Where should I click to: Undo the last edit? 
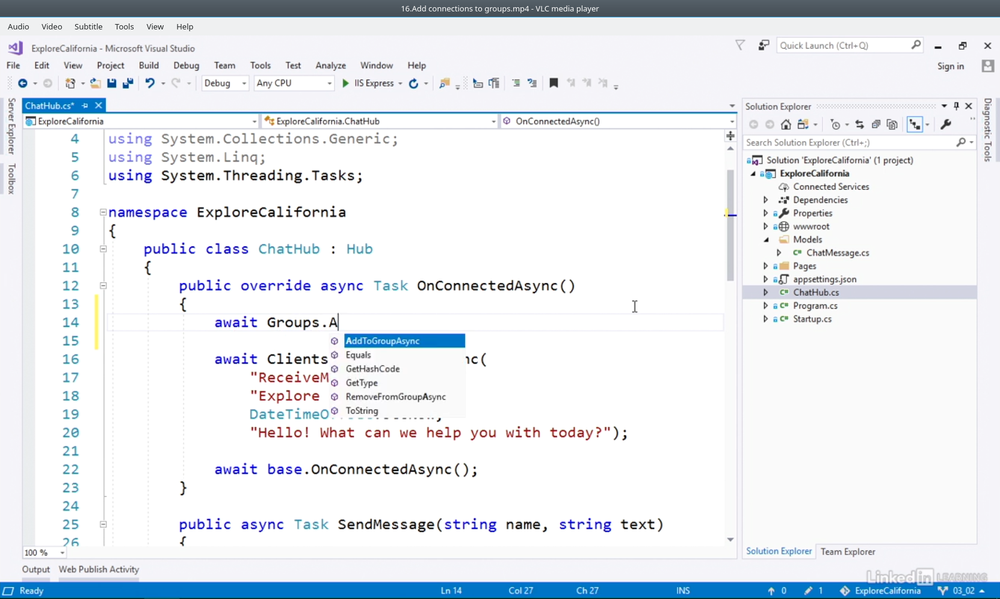pyautogui.click(x=150, y=84)
